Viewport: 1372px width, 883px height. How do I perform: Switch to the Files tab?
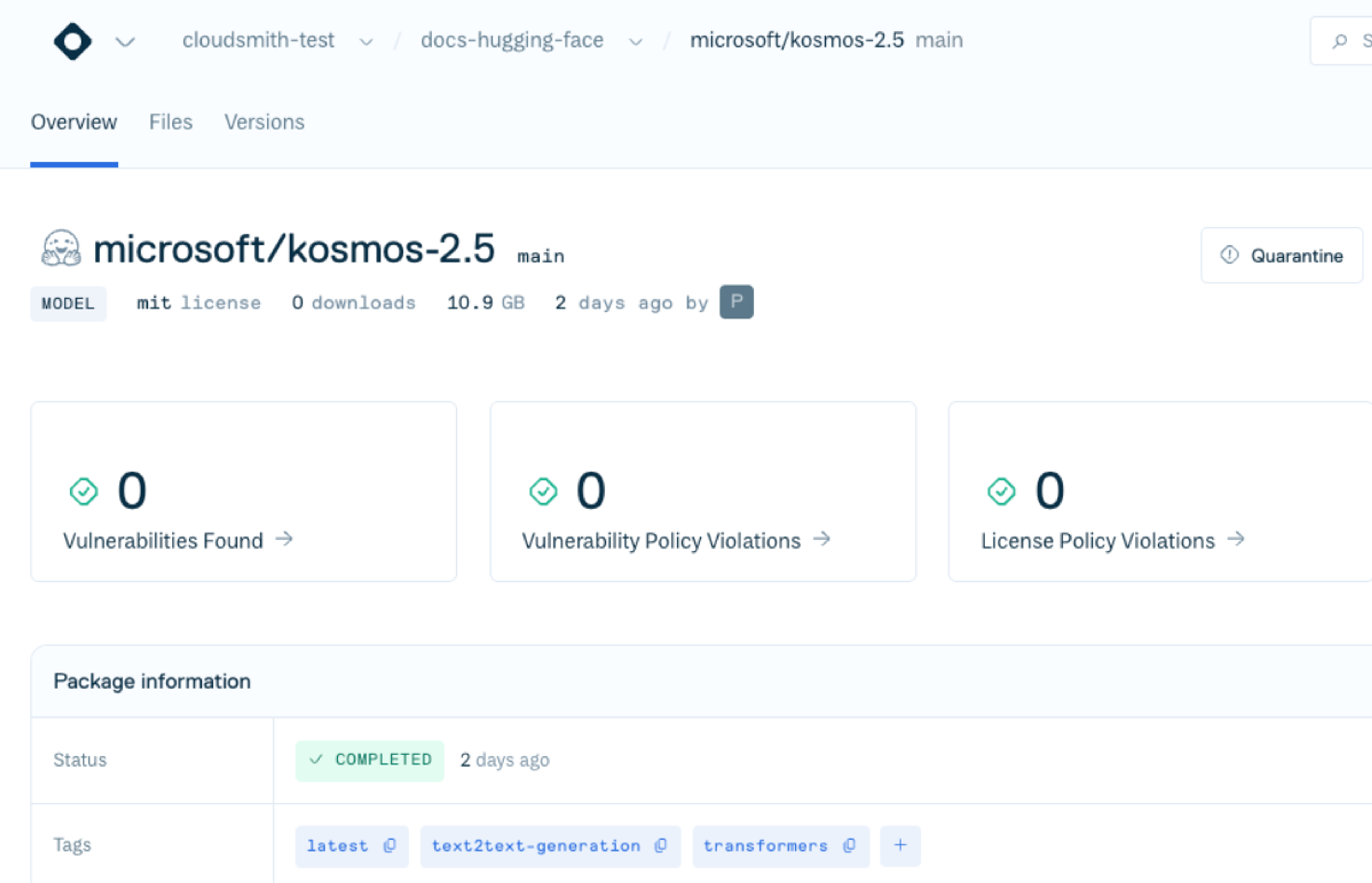pos(171,122)
